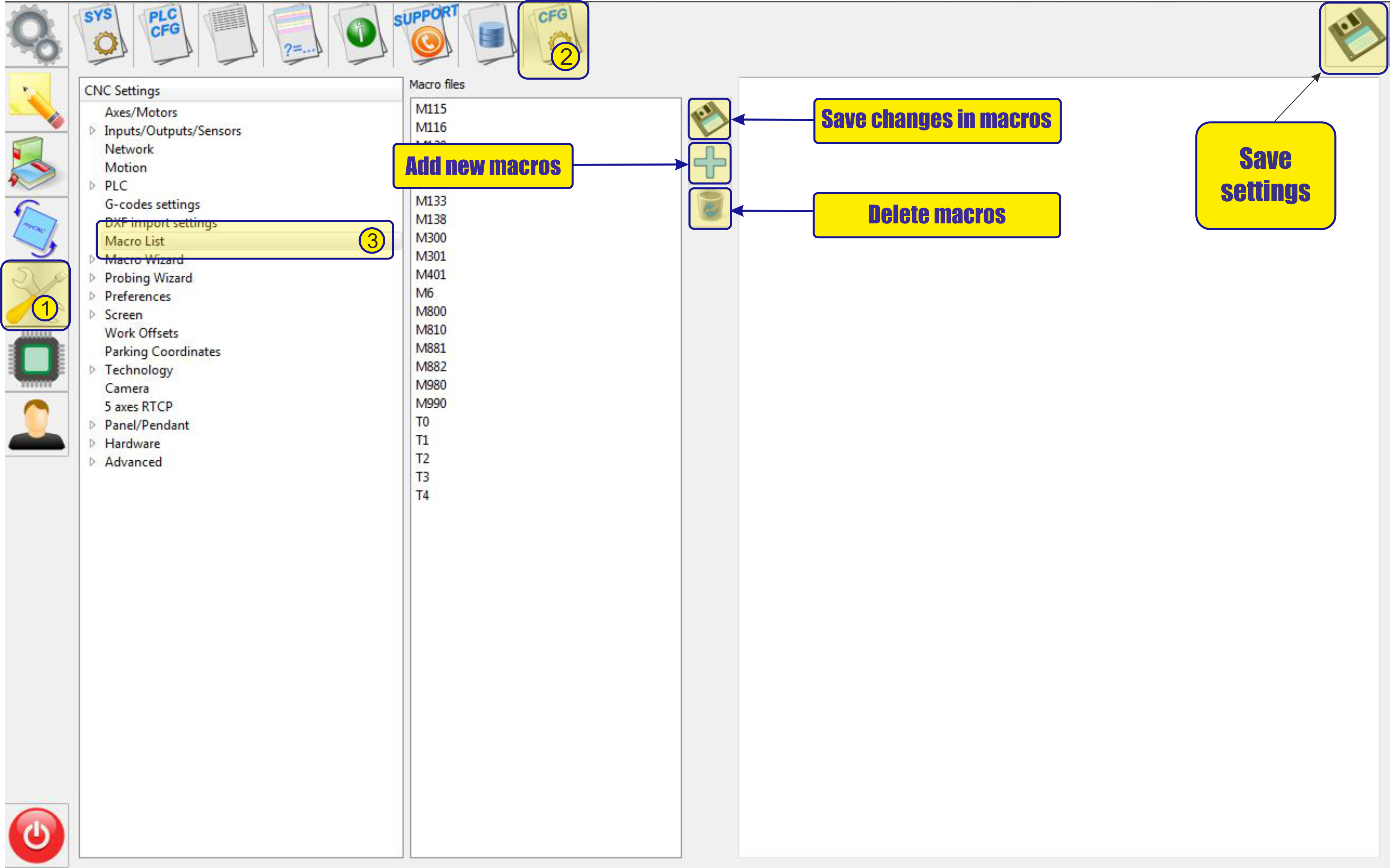Expand the PLC tree node
The width and height of the screenshot is (1390, 868).
(92, 186)
